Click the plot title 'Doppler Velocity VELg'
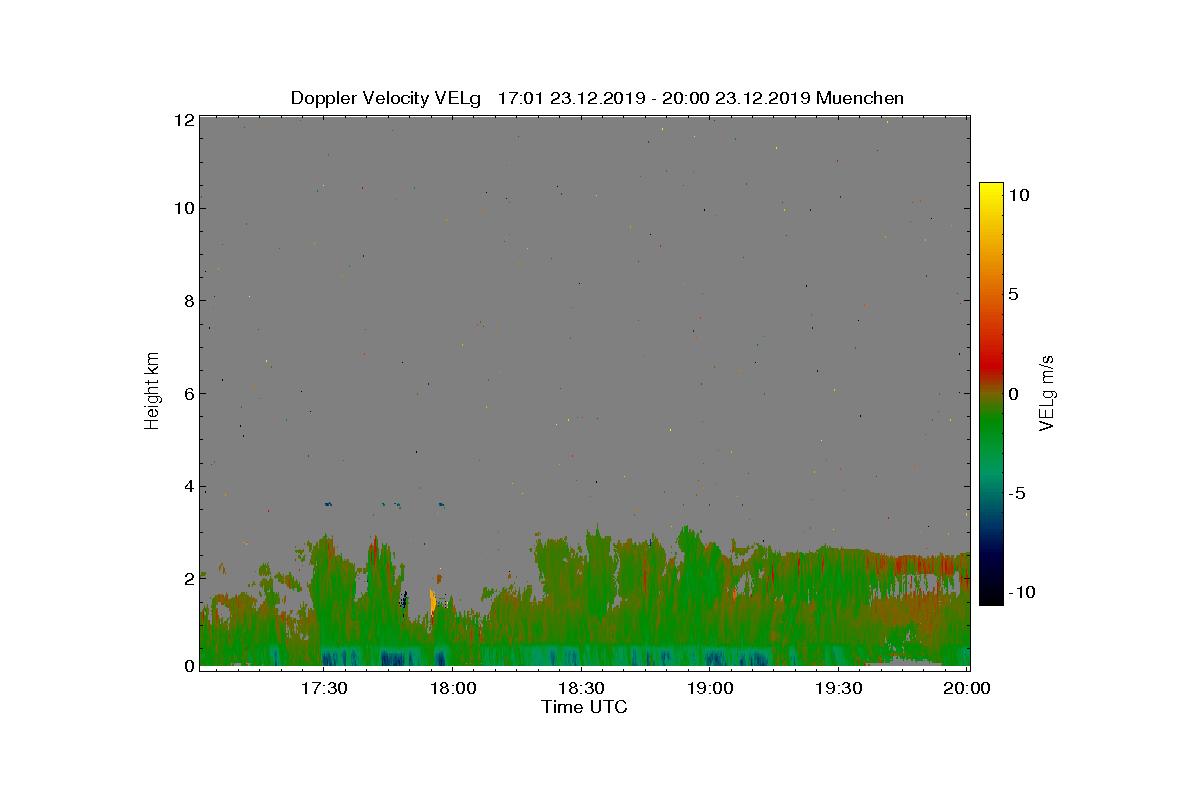This screenshot has width=1200, height=800. (386, 98)
